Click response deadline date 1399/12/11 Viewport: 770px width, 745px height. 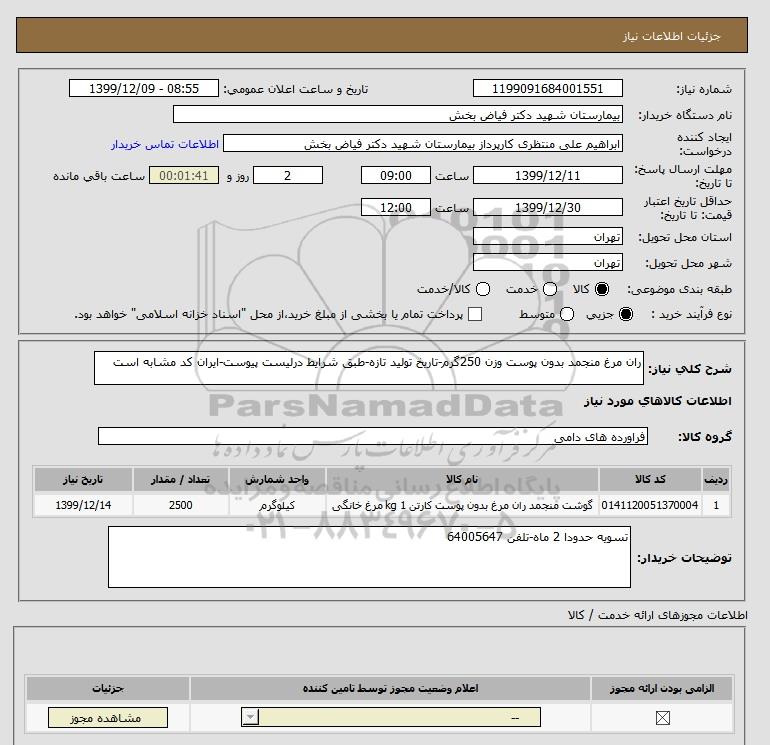coord(548,175)
